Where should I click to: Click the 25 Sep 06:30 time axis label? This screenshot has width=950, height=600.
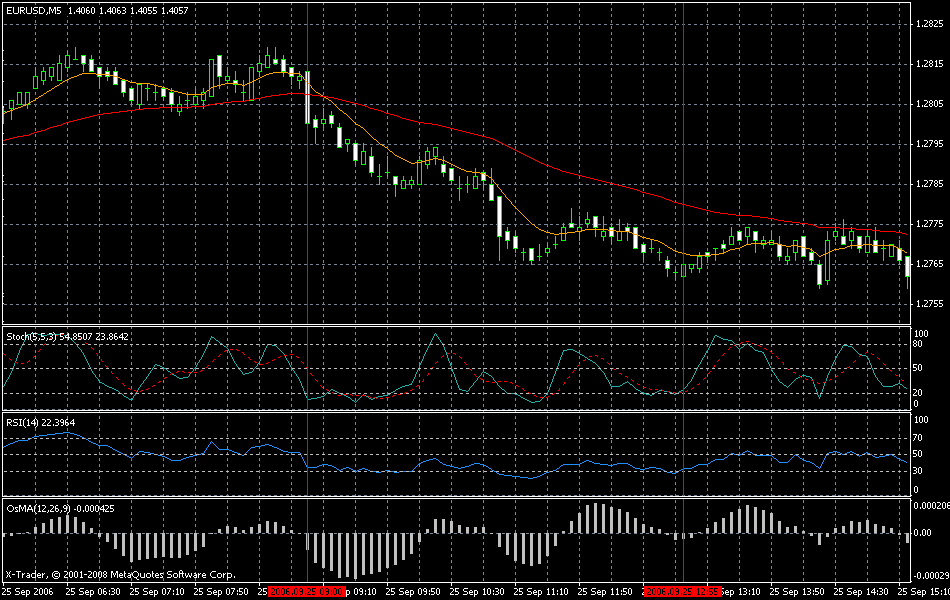coord(93,592)
